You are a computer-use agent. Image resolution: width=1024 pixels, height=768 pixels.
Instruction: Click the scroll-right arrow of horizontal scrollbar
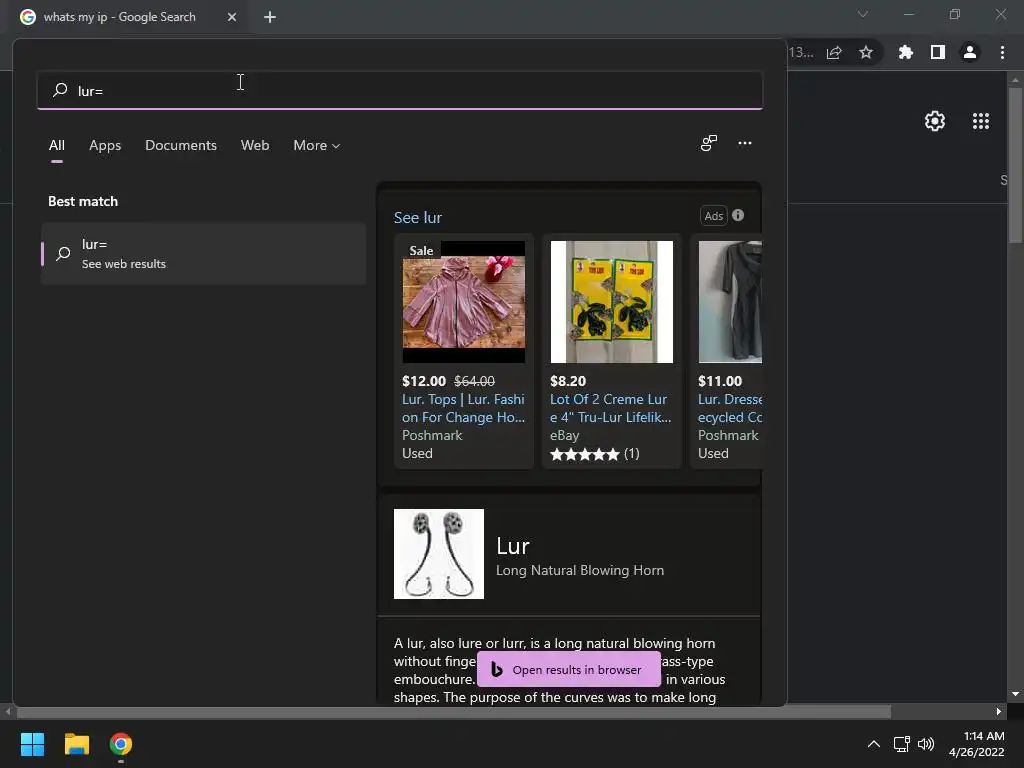(x=999, y=712)
